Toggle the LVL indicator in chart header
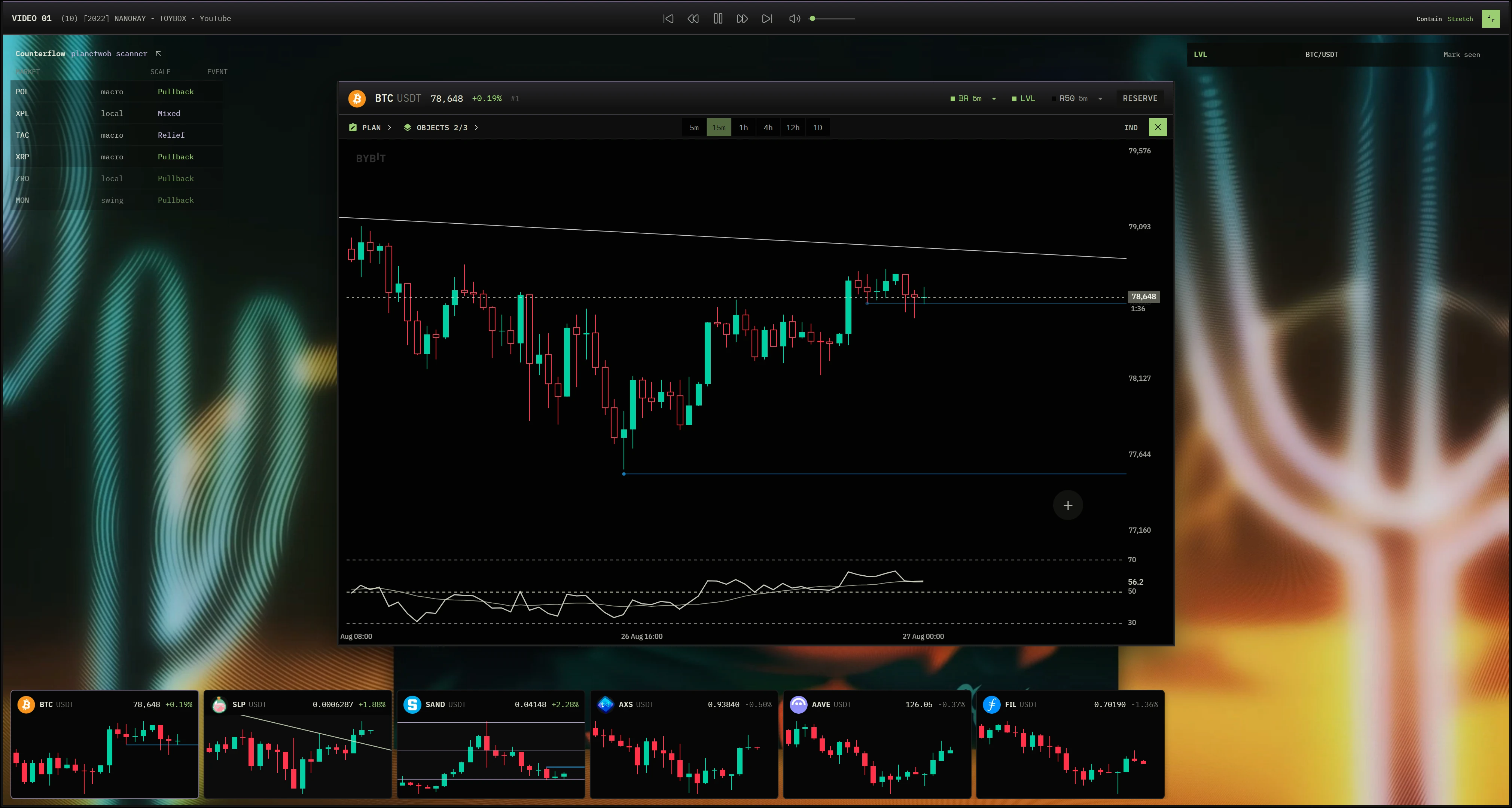The width and height of the screenshot is (1512, 808). [1024, 99]
